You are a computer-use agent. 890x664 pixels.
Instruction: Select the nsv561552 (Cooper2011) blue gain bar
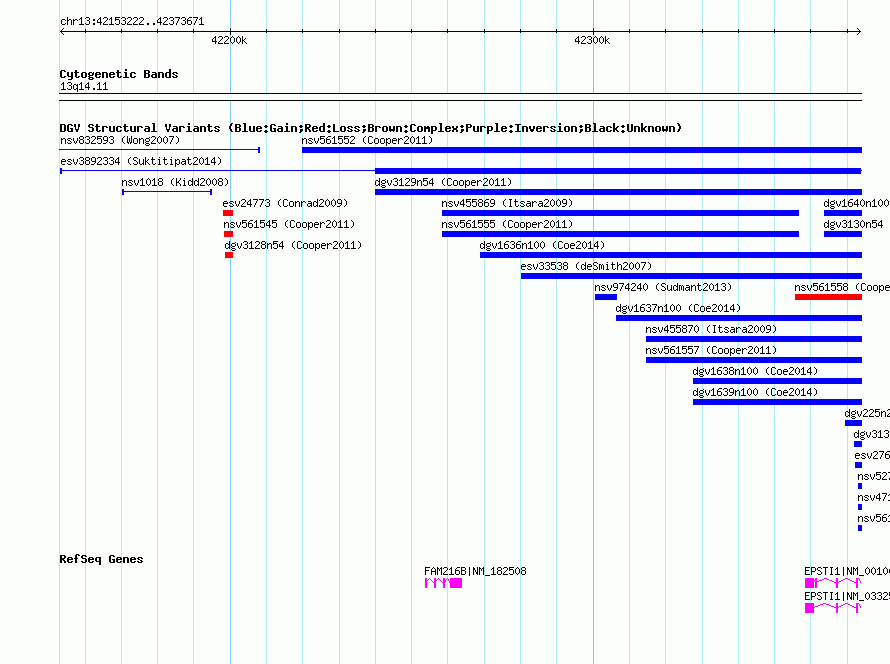pos(582,150)
